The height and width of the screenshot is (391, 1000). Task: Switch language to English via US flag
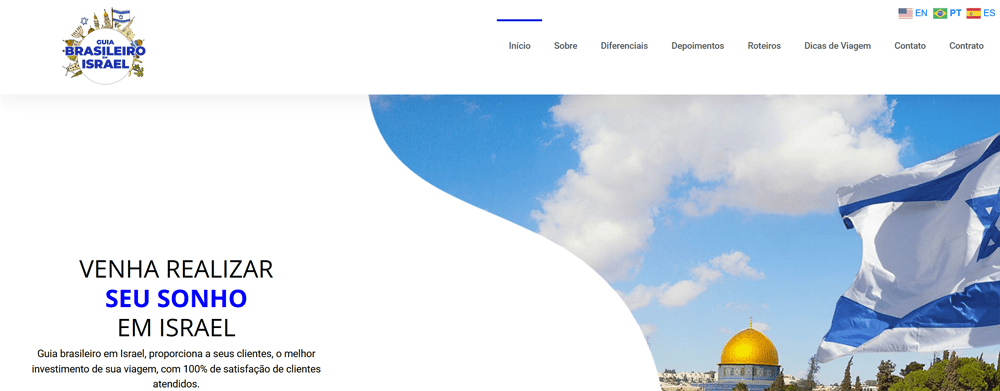(x=913, y=13)
